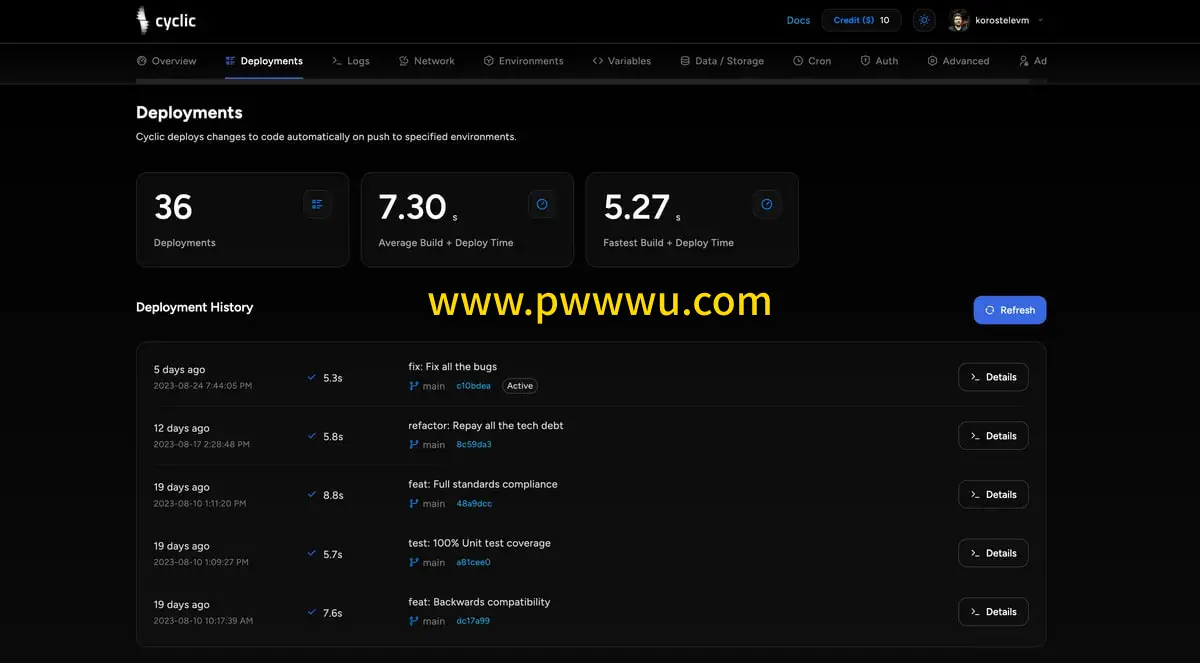Click the Credit ($) 10 badge
The width and height of the screenshot is (1200, 663).
click(861, 20)
